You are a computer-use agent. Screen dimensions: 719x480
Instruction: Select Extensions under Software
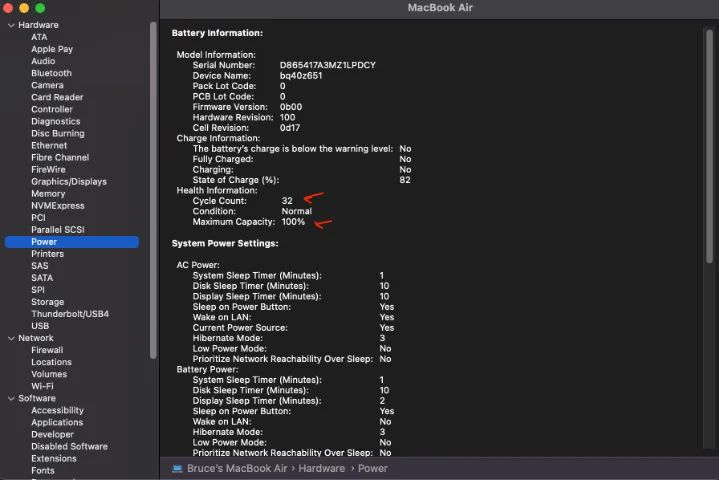pyautogui.click(x=54, y=458)
